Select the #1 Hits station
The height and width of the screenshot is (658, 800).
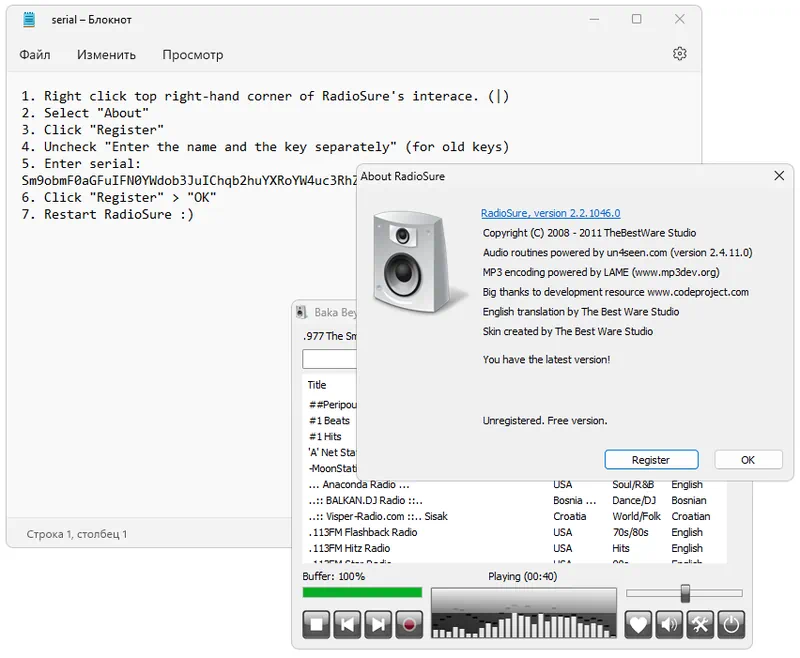coord(325,437)
